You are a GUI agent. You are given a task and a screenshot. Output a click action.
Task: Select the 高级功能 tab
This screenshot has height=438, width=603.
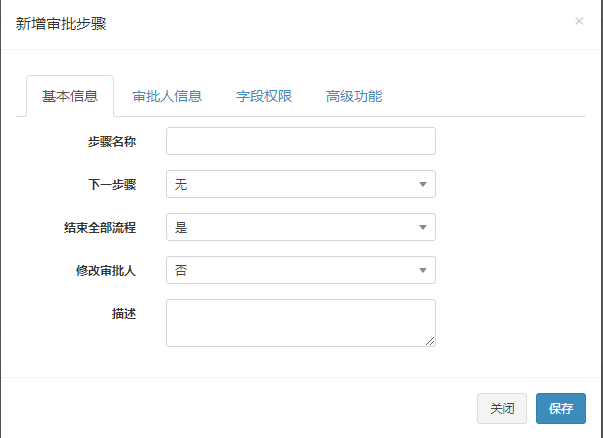354,97
